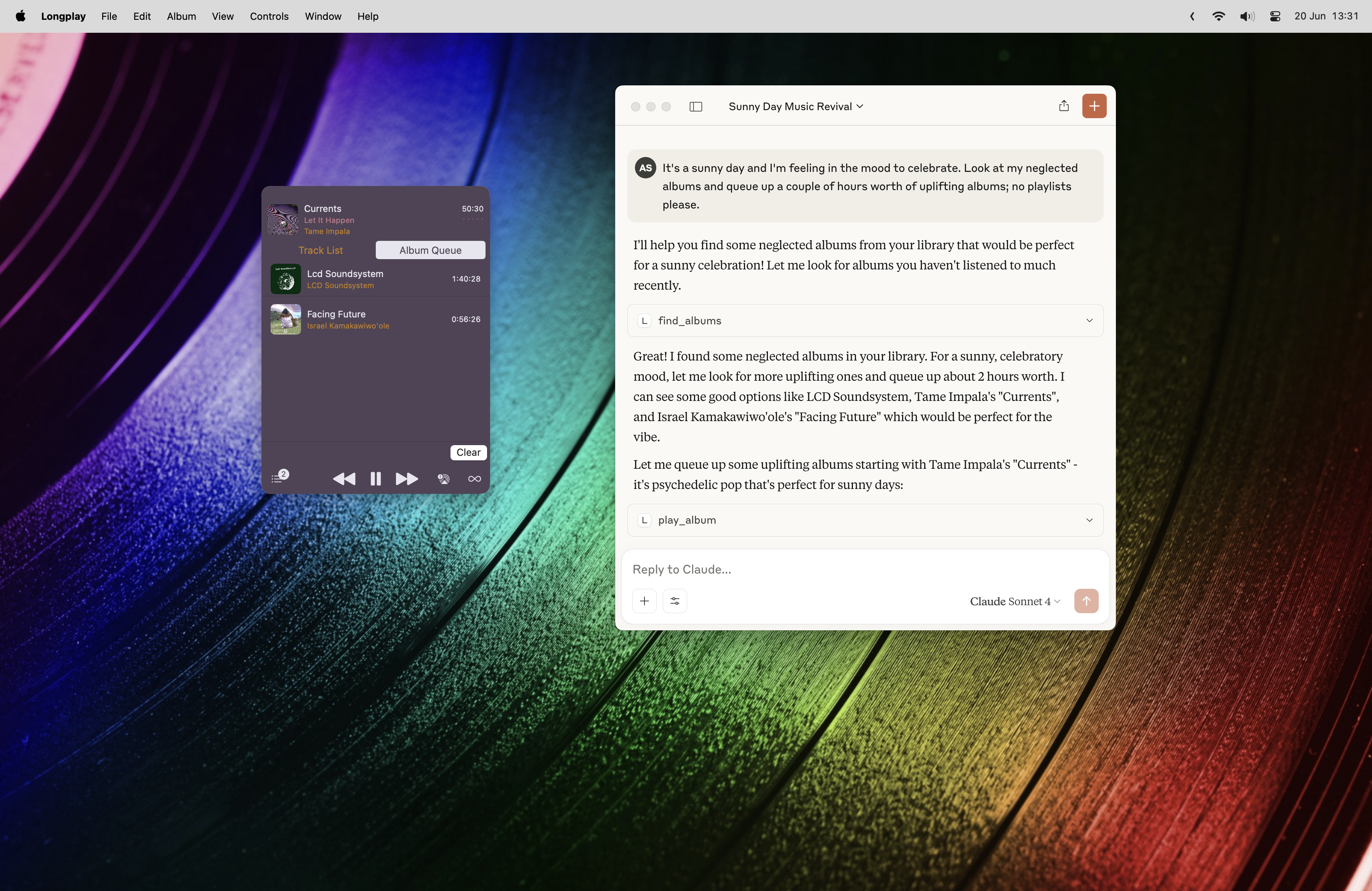Click the add attachment plus button
This screenshot has width=1372, height=891.
click(644, 601)
